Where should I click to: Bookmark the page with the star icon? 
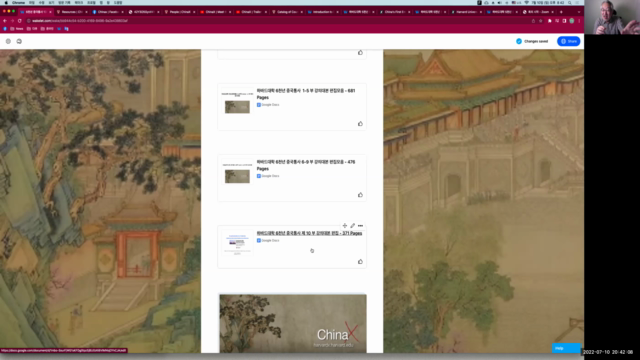tap(541, 21)
